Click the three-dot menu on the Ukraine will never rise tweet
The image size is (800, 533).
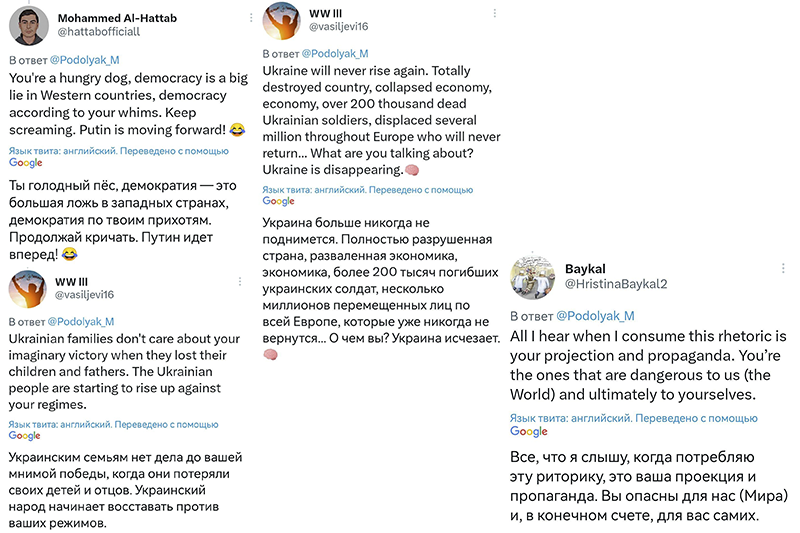(x=494, y=14)
